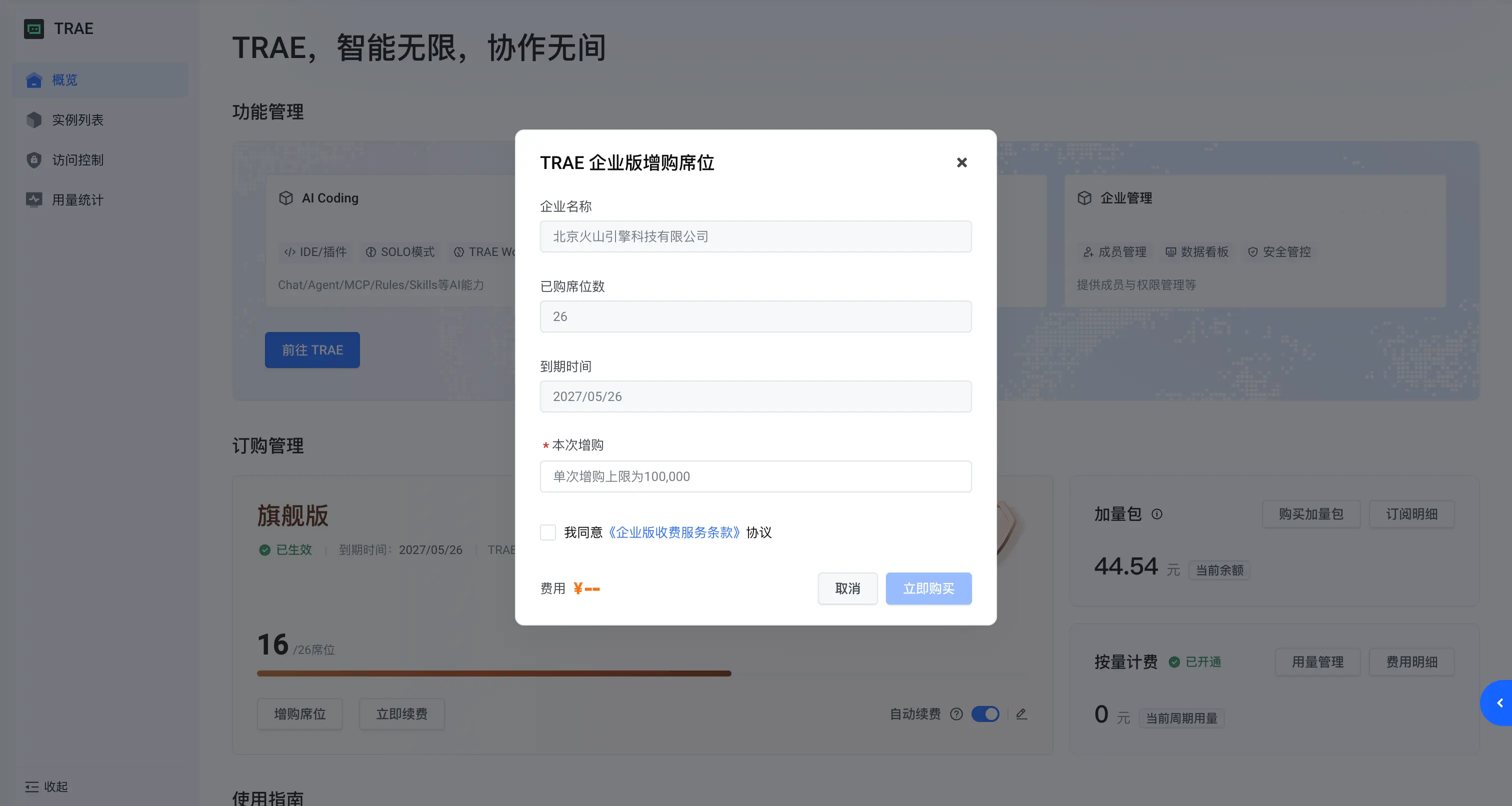The image size is (1512, 806).
Task: Click the help icon next to 自动续费
Action: pyautogui.click(x=956, y=714)
